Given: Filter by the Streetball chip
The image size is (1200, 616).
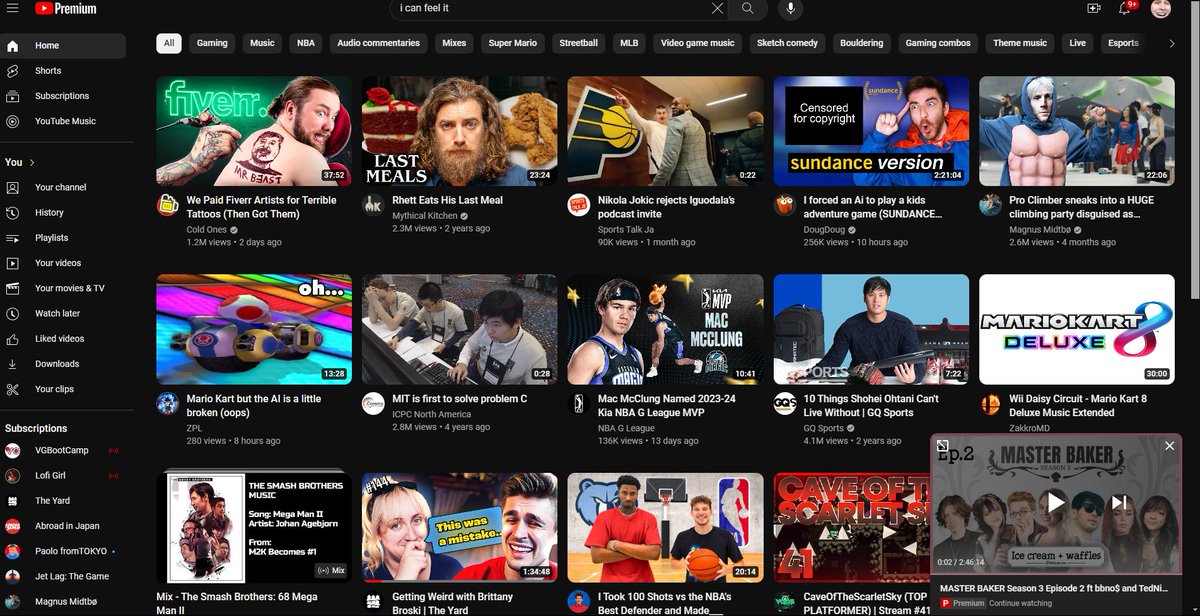Looking at the screenshot, I should [x=579, y=43].
